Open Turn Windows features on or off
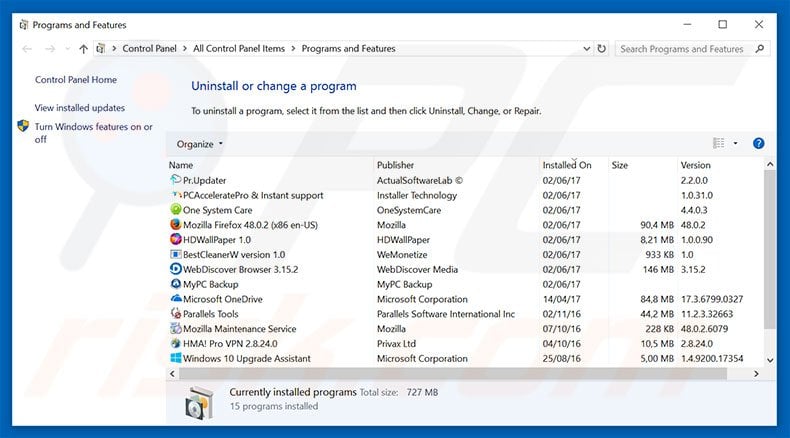Viewport: 790px width, 438px height. pos(93,133)
